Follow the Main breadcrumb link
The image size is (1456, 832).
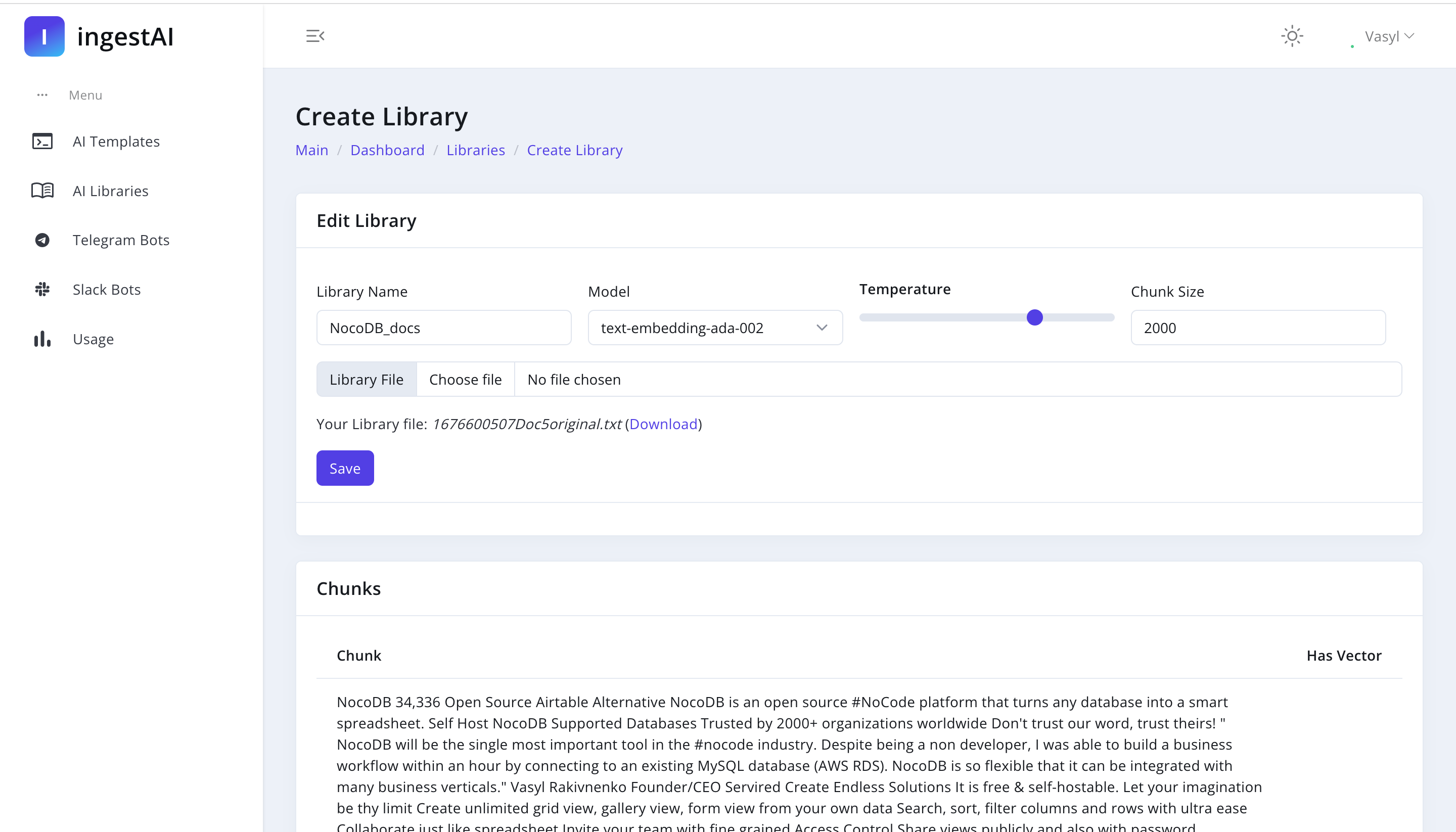tap(312, 150)
